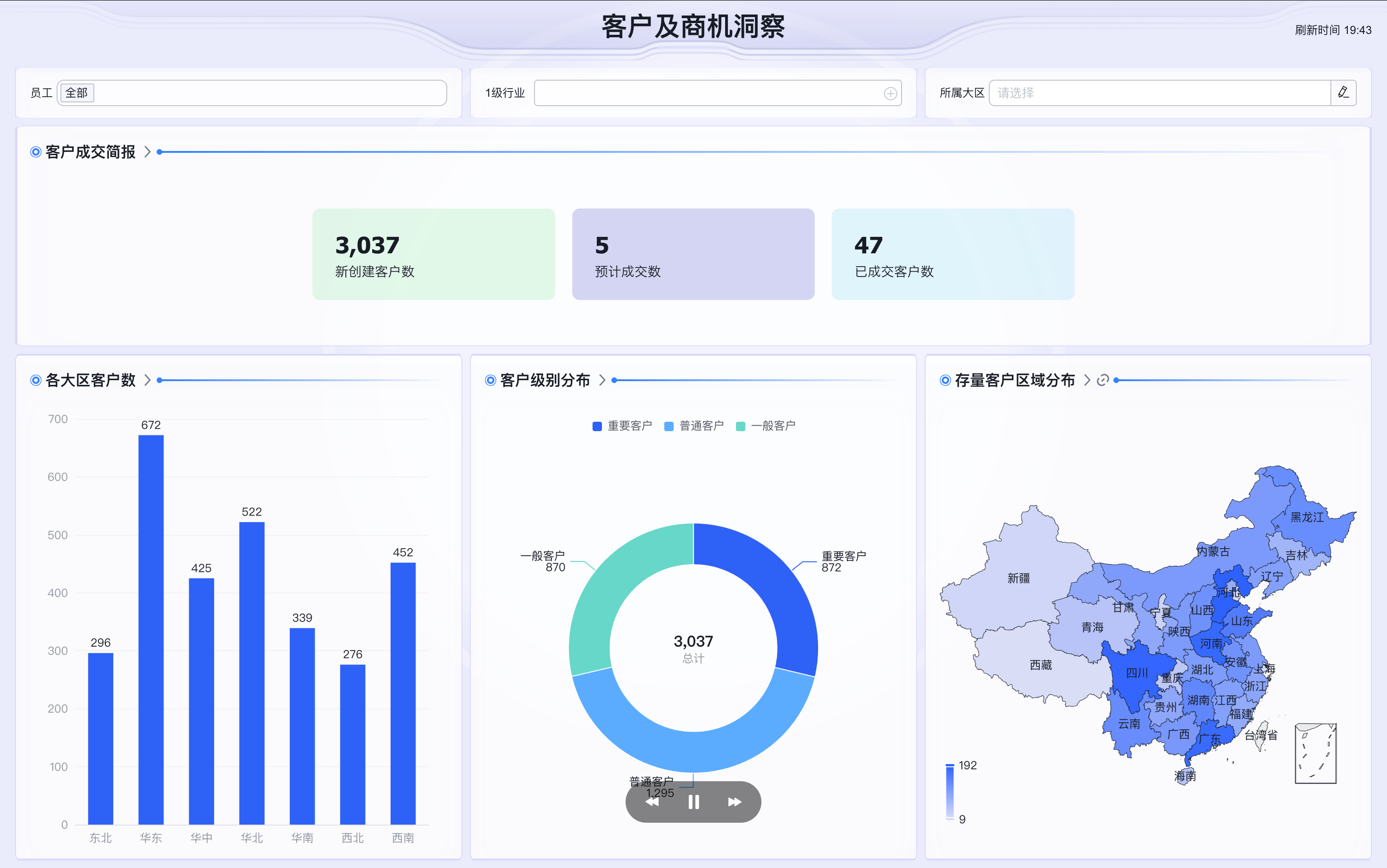Click the 员工 filter field
This screenshot has height=868, width=1387.
click(252, 93)
